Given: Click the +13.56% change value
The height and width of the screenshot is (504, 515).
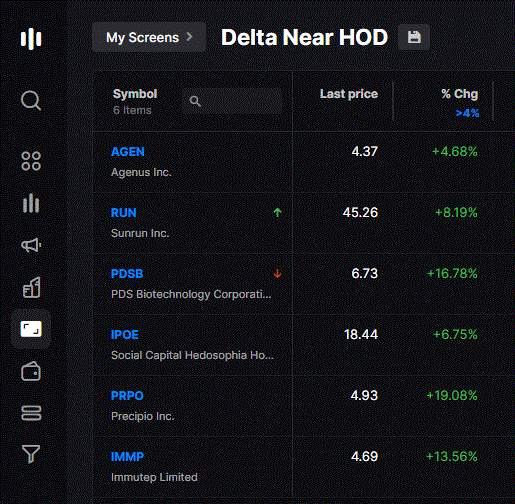Looking at the screenshot, I should pyautogui.click(x=452, y=457).
